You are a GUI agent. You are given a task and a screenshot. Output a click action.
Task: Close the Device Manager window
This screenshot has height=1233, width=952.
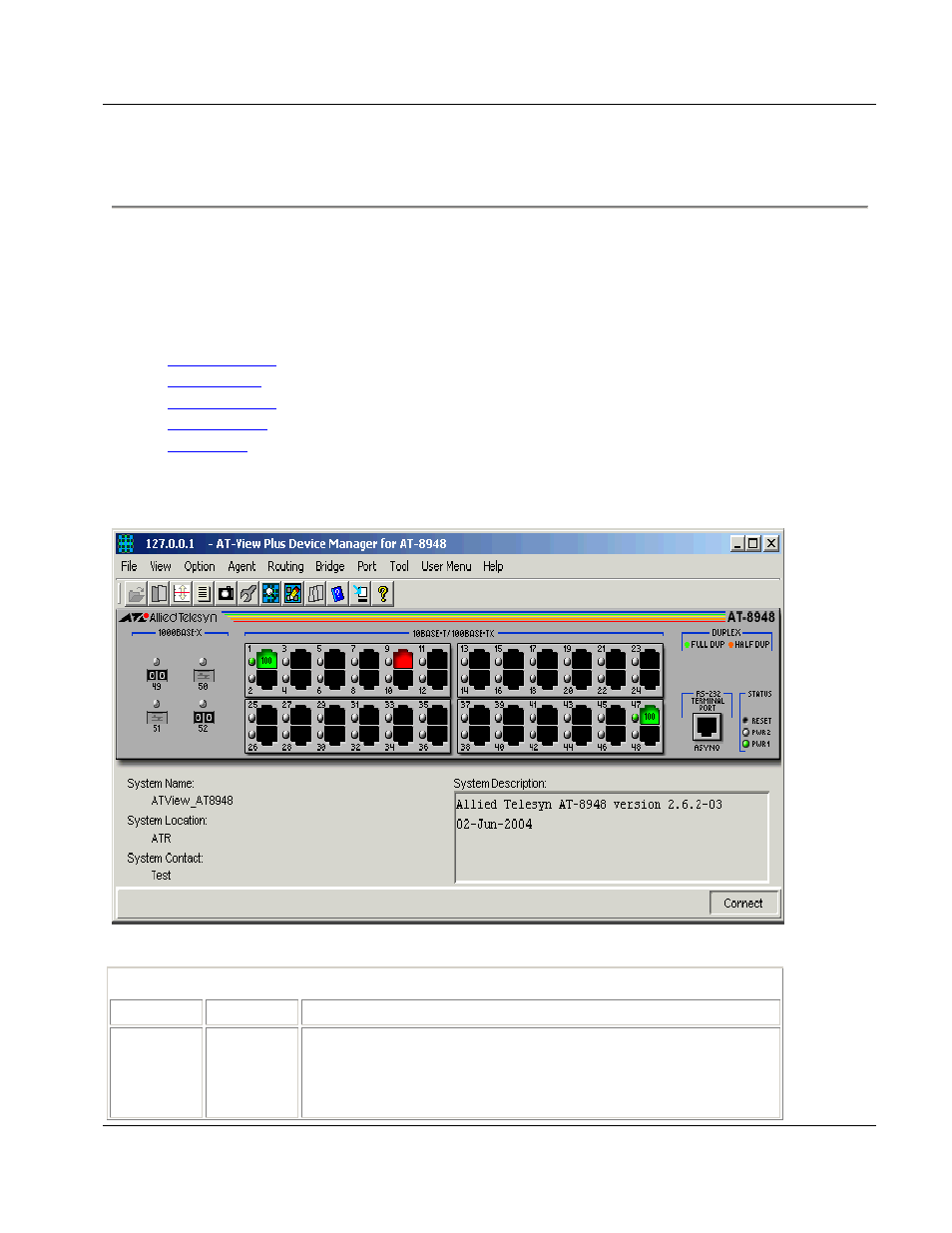(x=771, y=543)
